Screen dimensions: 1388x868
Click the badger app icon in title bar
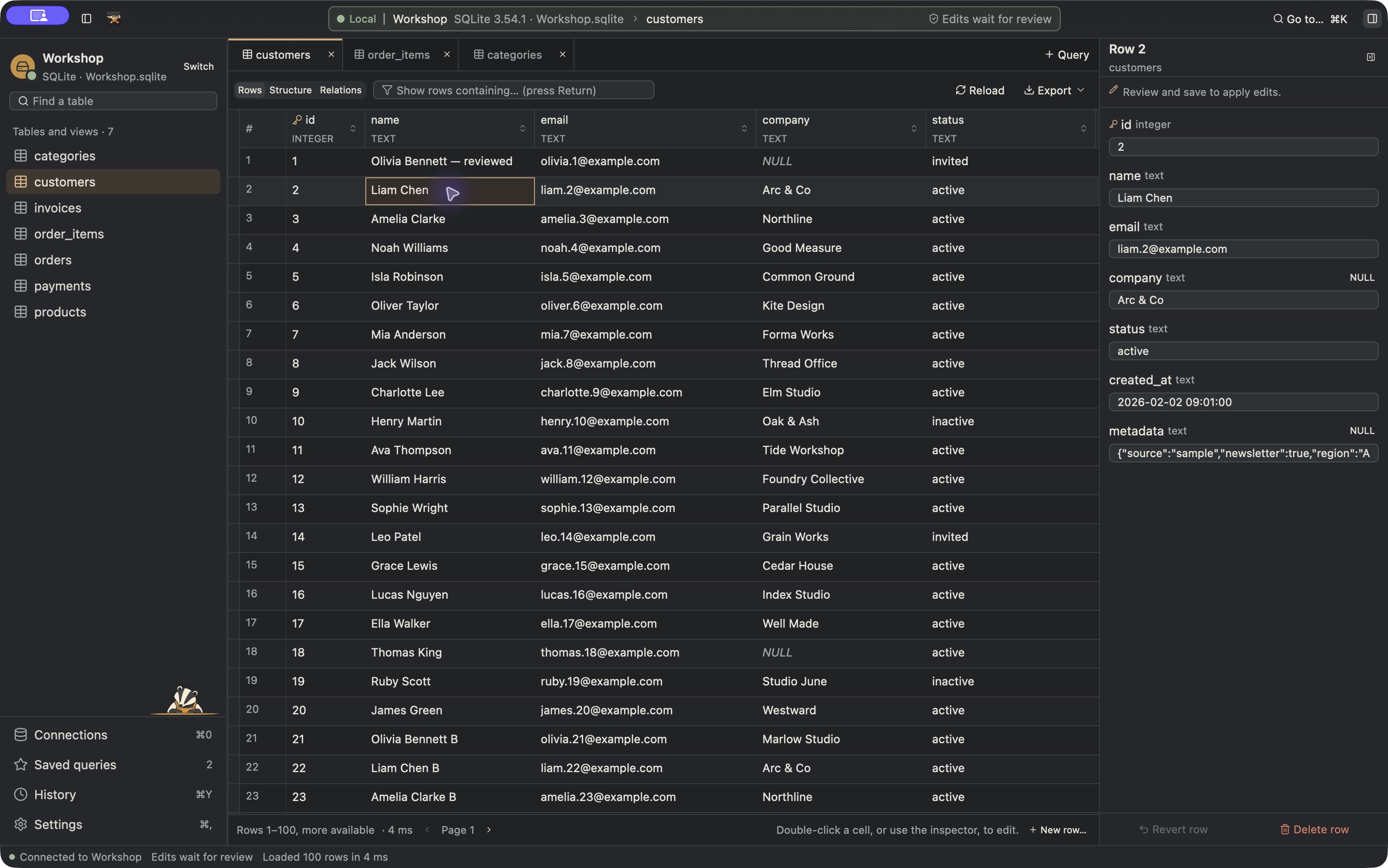tap(114, 19)
